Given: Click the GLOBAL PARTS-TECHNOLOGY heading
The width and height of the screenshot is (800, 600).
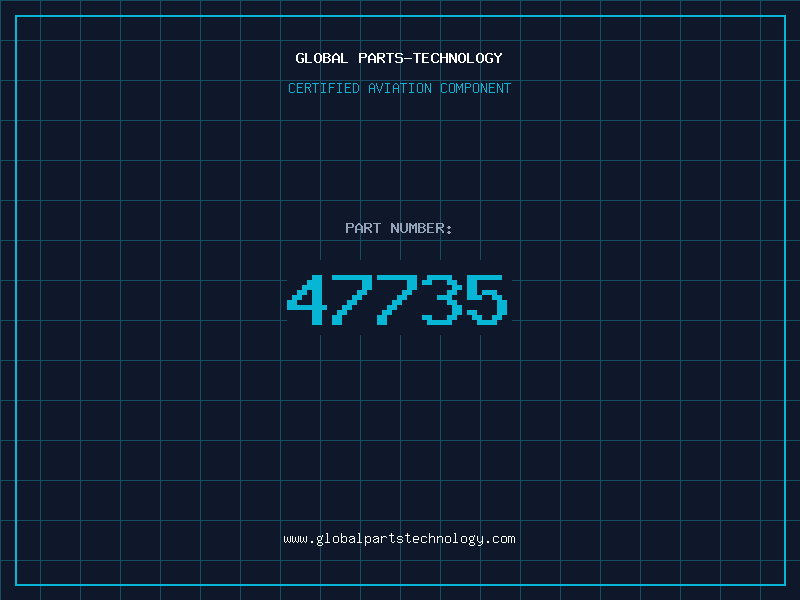Looking at the screenshot, I should click(x=399, y=58).
